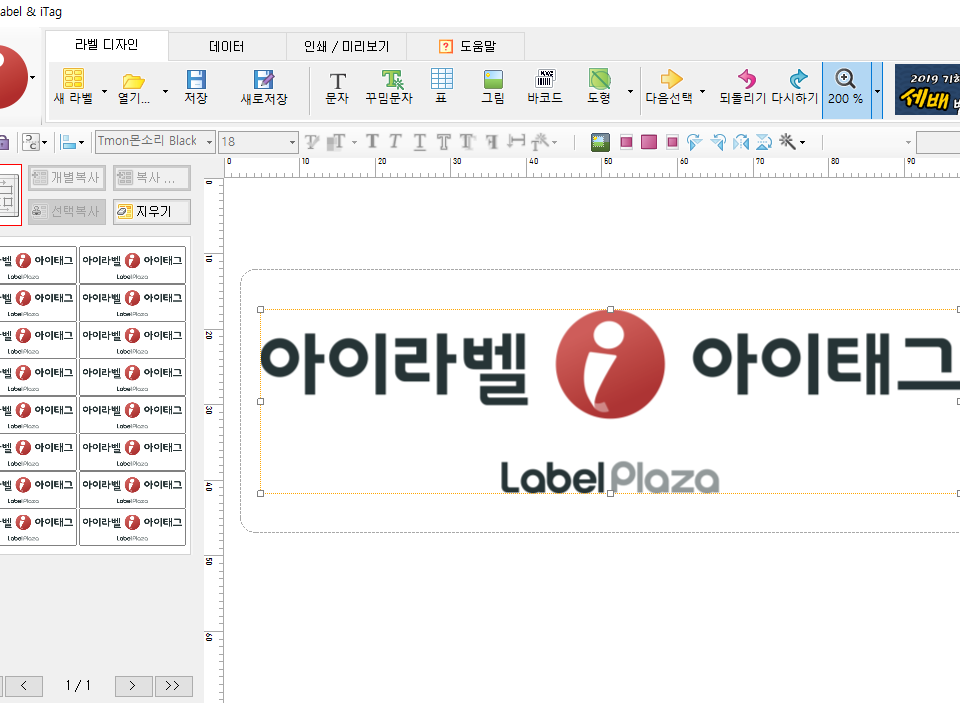960x703 pixels.
Task: Toggle outline text style
Action: tap(443, 142)
